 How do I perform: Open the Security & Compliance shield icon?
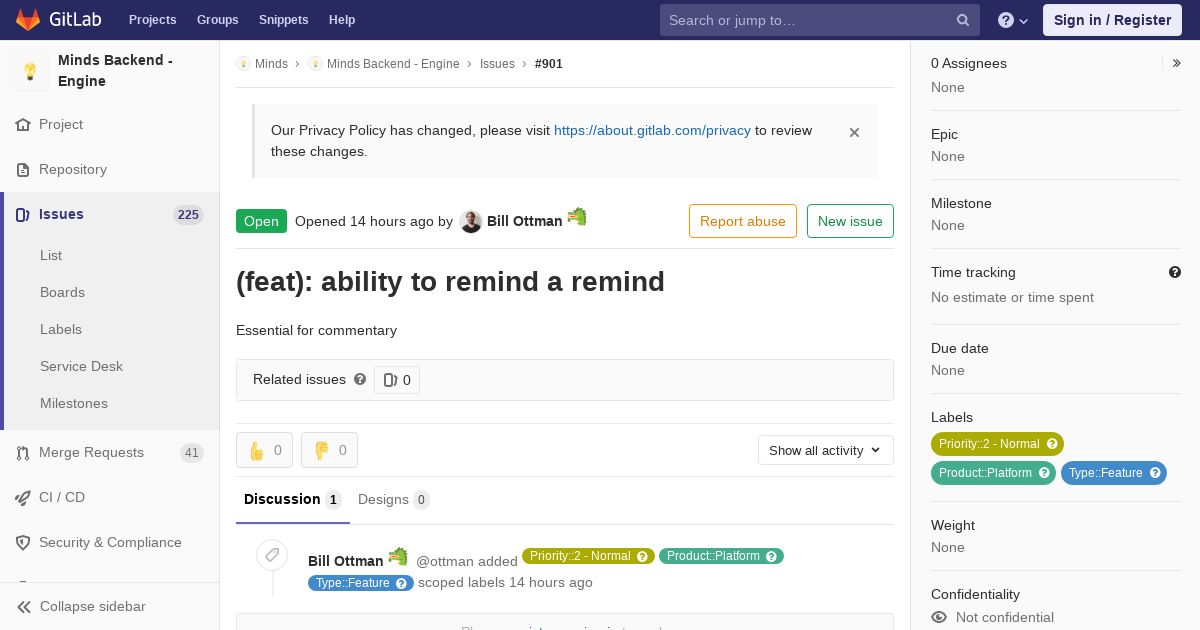(x=23, y=542)
